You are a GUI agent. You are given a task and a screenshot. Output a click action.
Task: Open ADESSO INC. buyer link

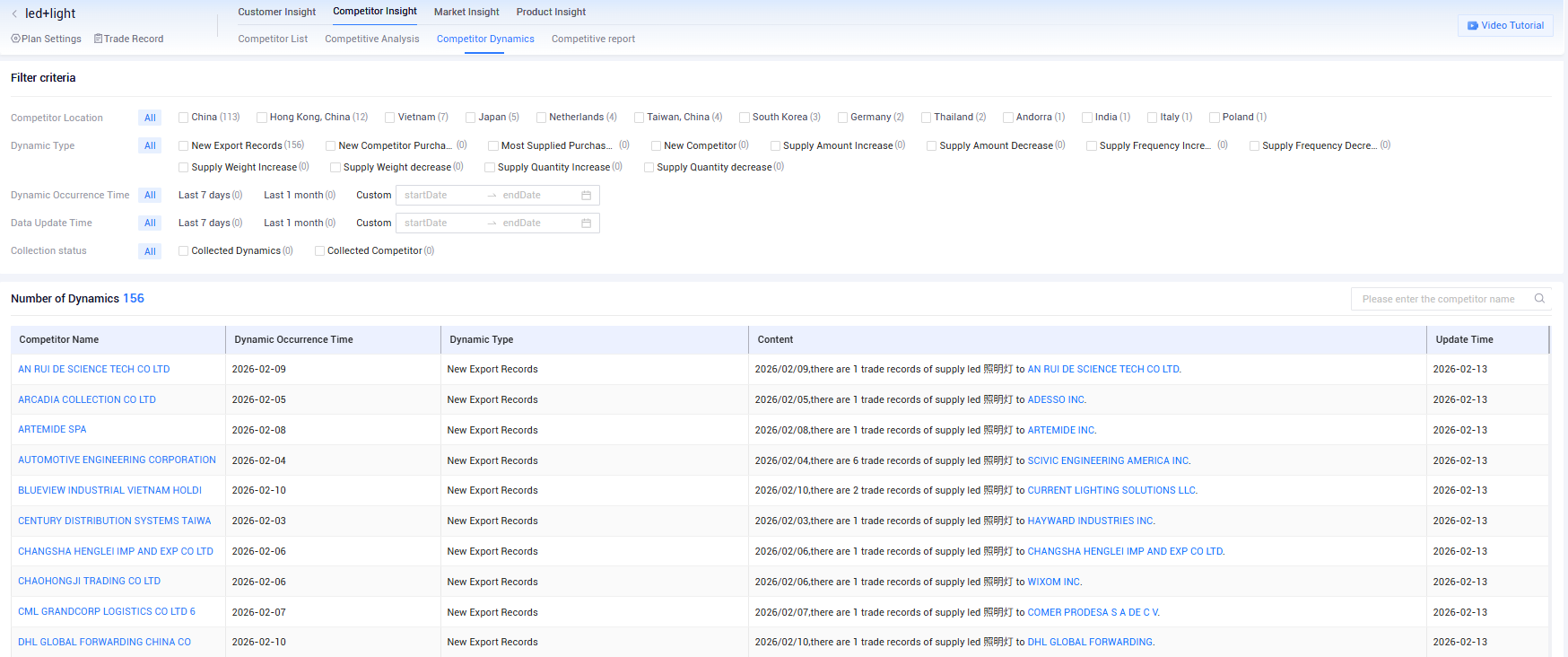pyautogui.click(x=1057, y=399)
